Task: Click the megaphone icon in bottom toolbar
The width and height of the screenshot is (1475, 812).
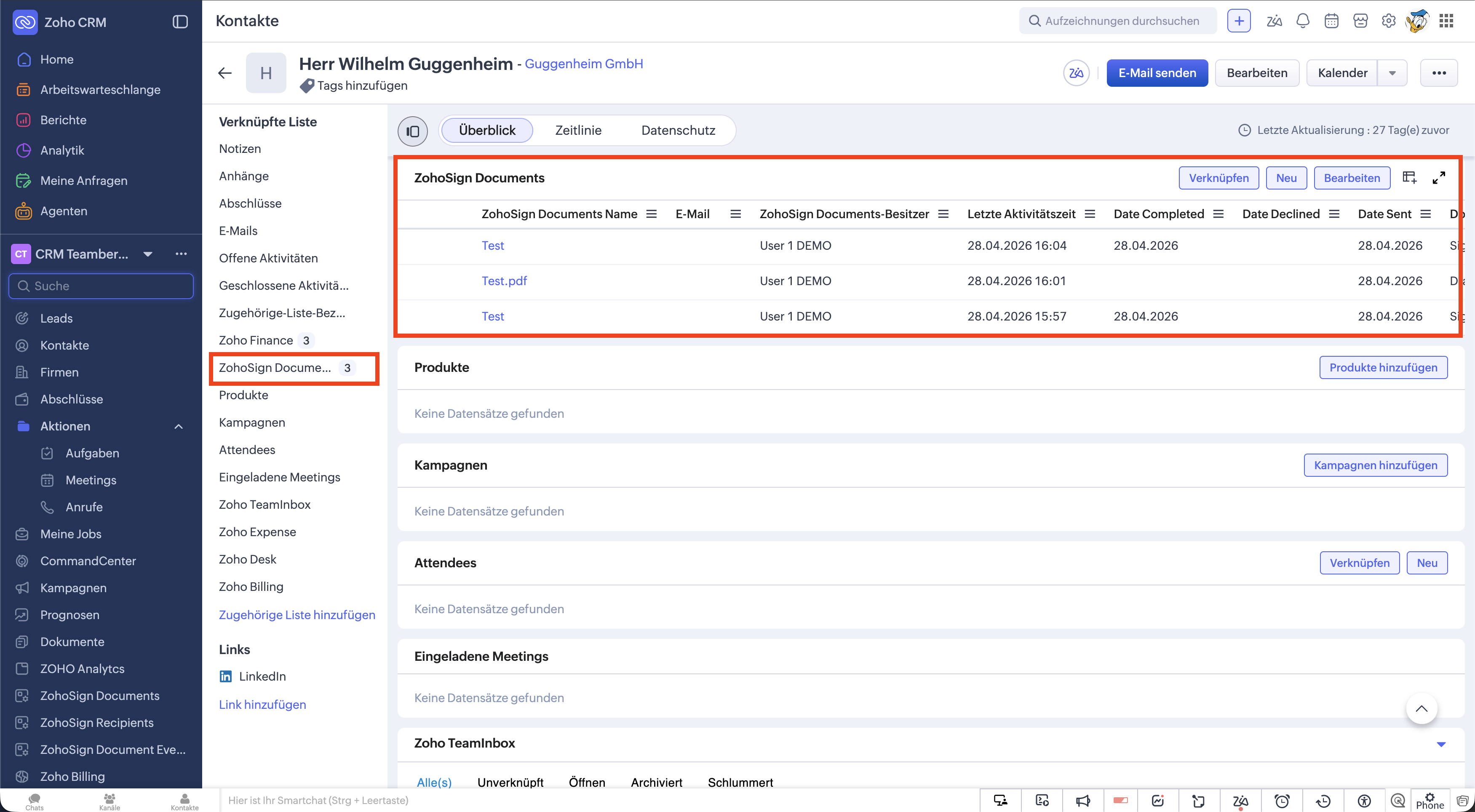Action: click(x=1083, y=801)
